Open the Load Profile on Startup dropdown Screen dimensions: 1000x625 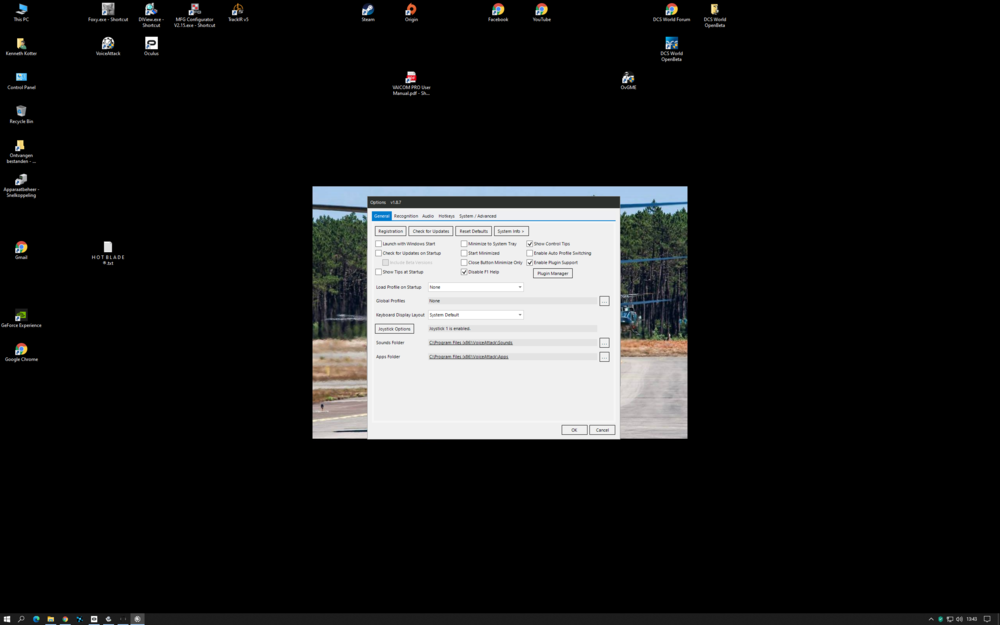(520, 287)
